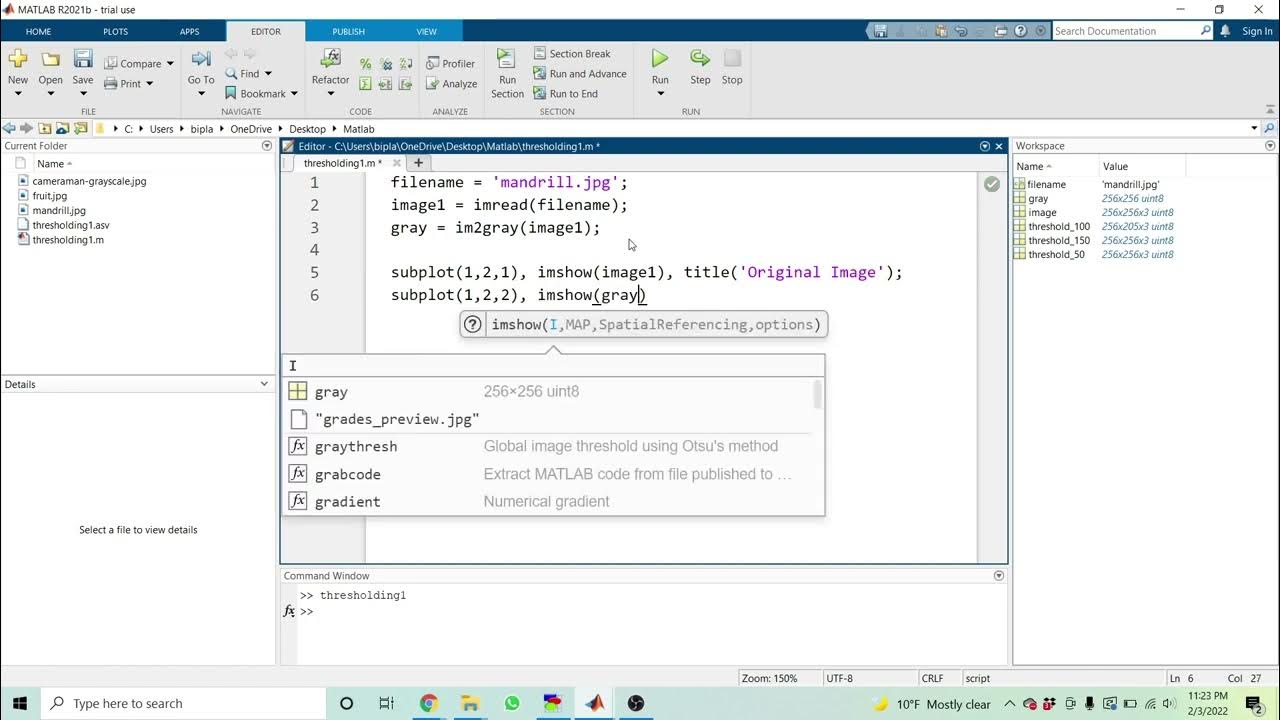The image size is (1280, 720).
Task: Expand the Find dropdown
Action: (268, 74)
